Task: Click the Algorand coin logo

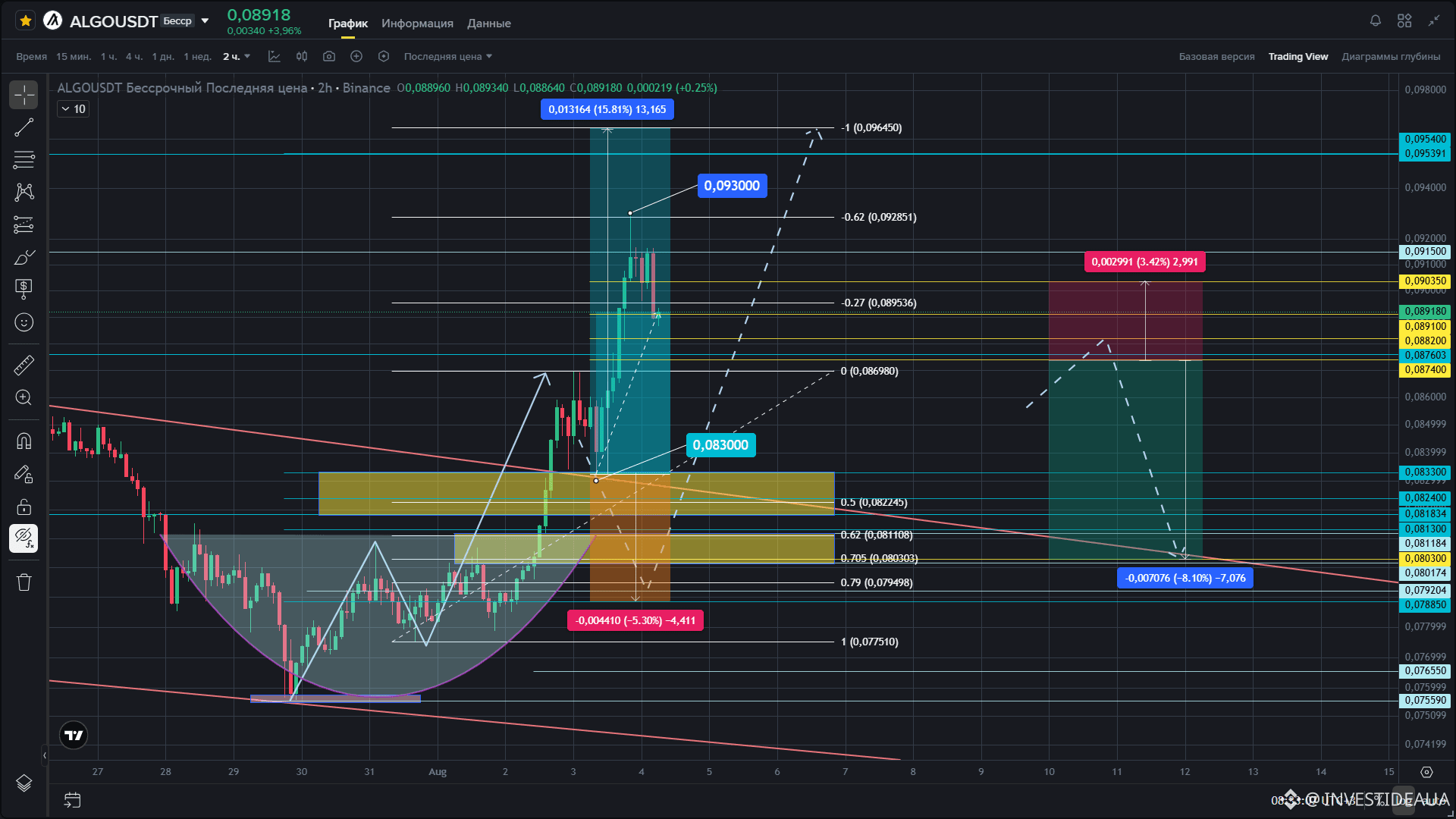Action: pyautogui.click(x=52, y=21)
